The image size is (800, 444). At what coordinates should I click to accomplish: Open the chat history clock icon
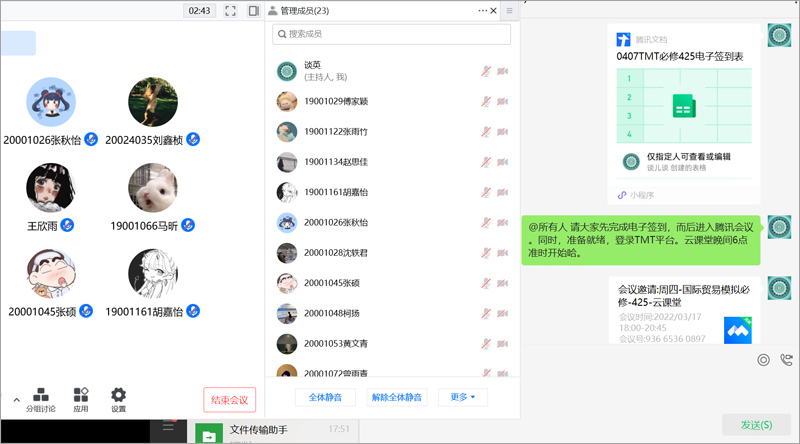[763, 360]
